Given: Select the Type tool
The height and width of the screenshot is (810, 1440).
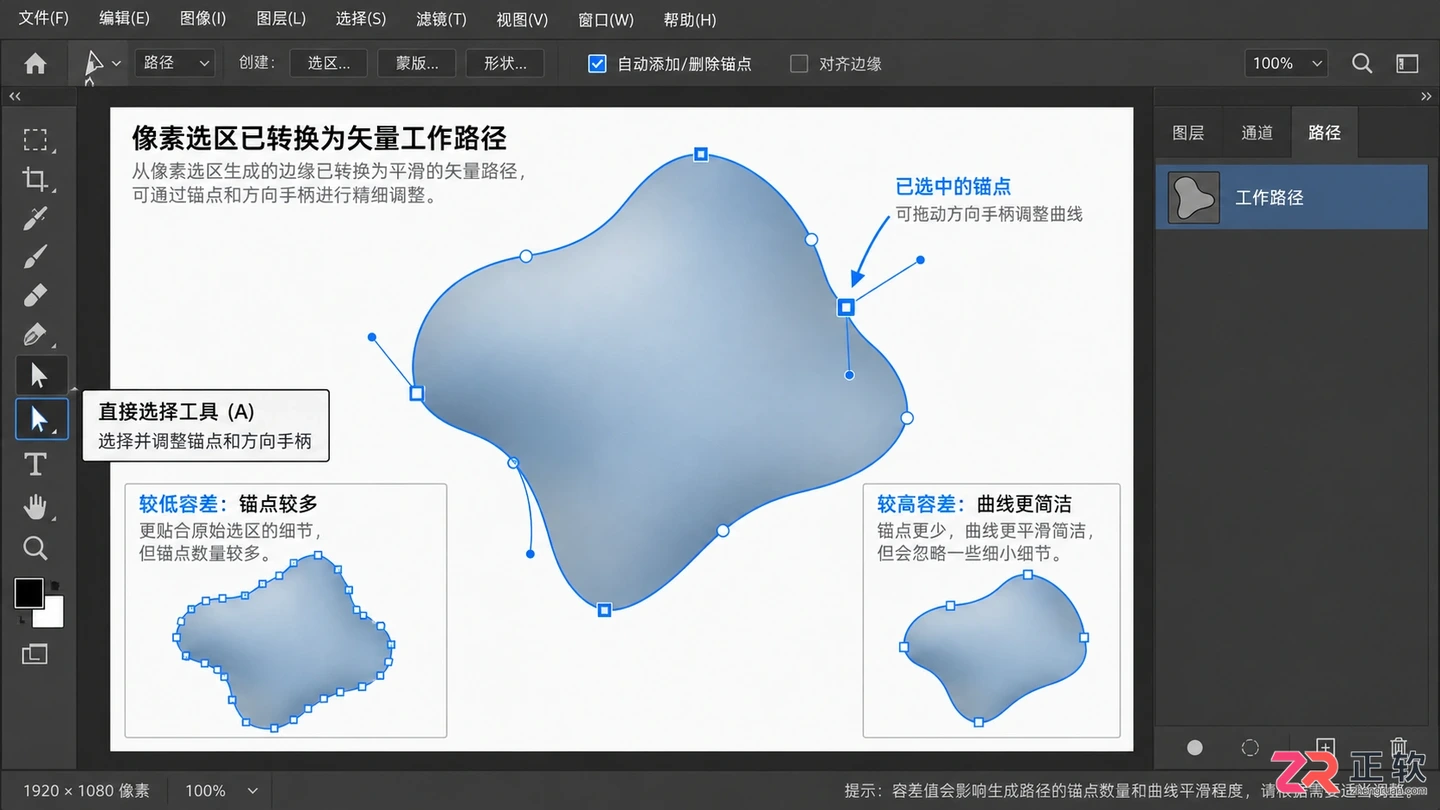Looking at the screenshot, I should [x=35, y=464].
